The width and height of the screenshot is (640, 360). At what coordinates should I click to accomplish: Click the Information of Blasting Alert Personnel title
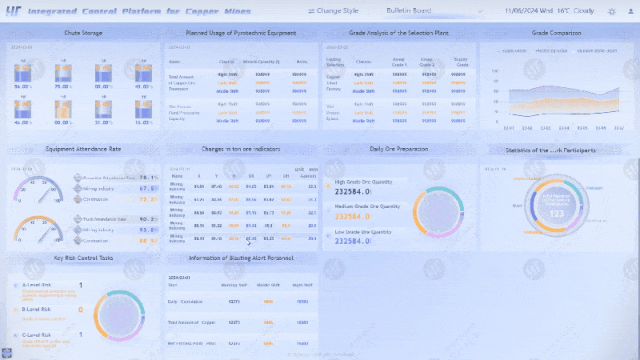point(241,258)
